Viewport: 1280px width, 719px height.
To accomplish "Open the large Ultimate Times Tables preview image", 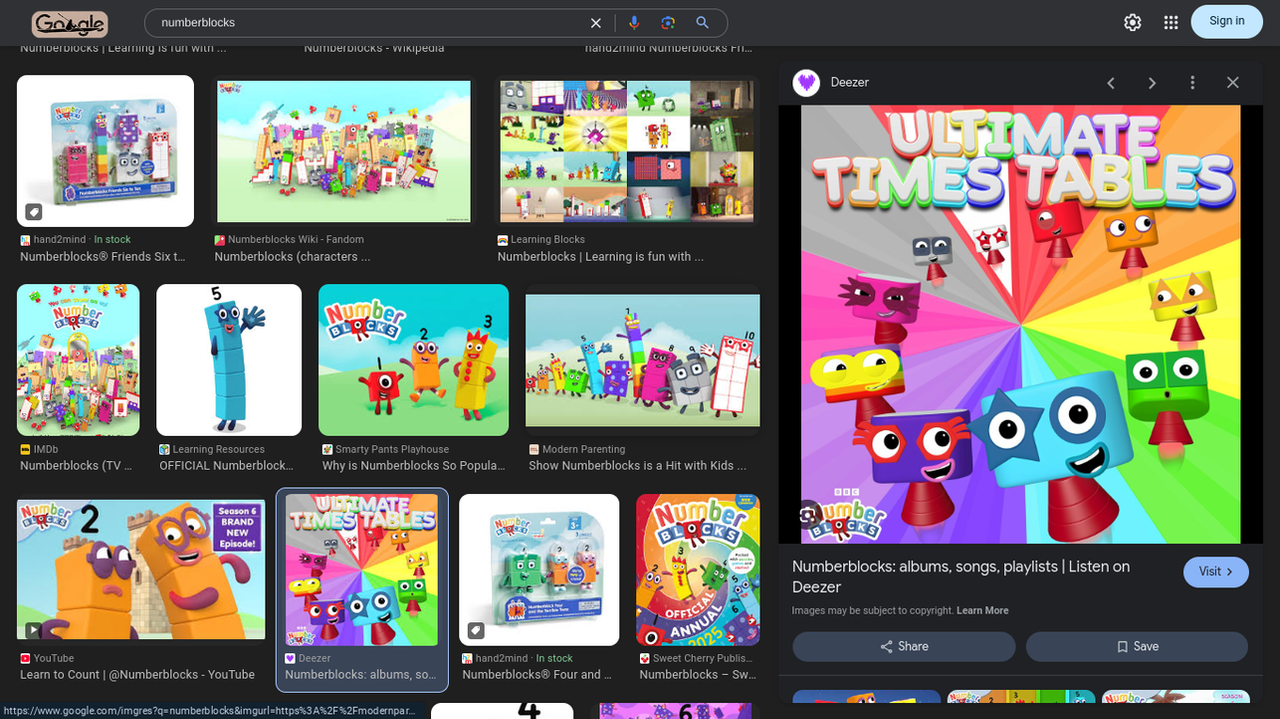I will tap(1021, 324).
